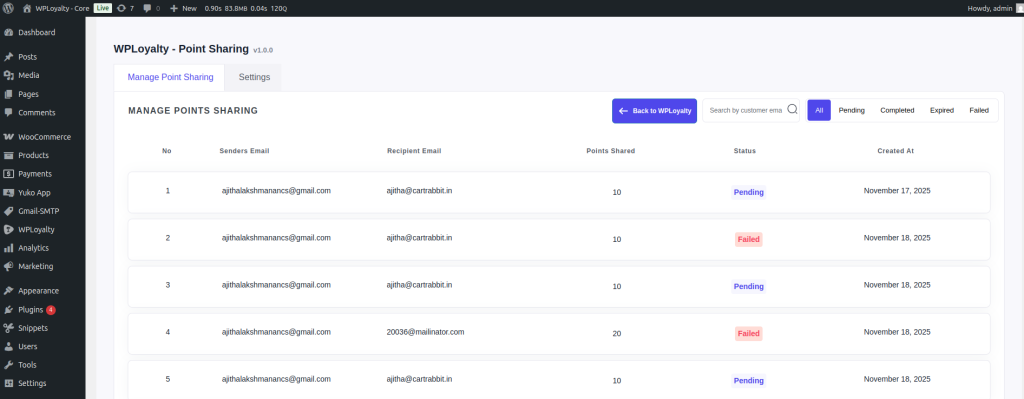
Task: Open the New content menu label
Action: [x=189, y=8]
